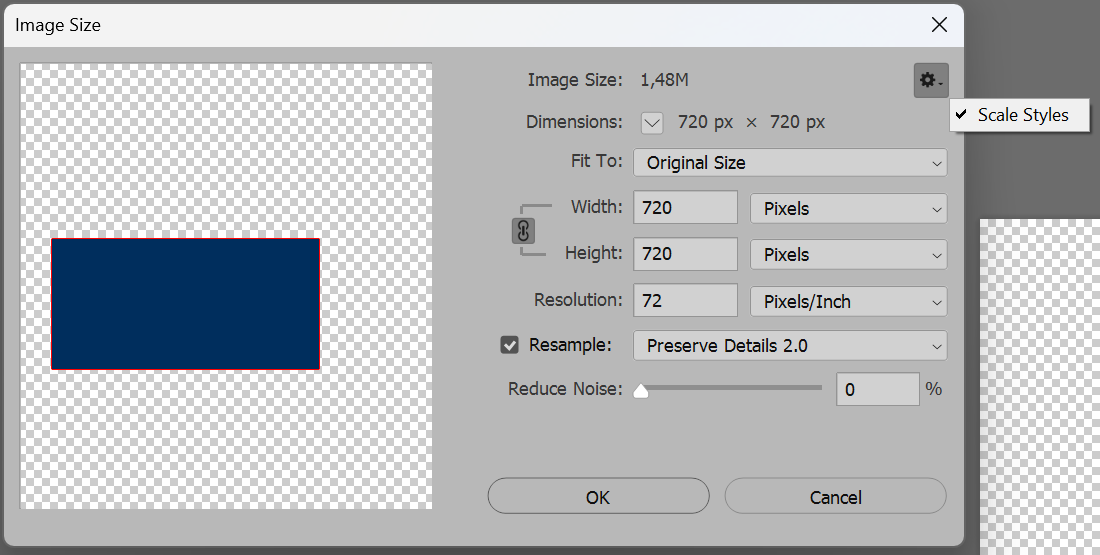The height and width of the screenshot is (555, 1100).
Task: Click the Cancel button
Action: click(835, 497)
